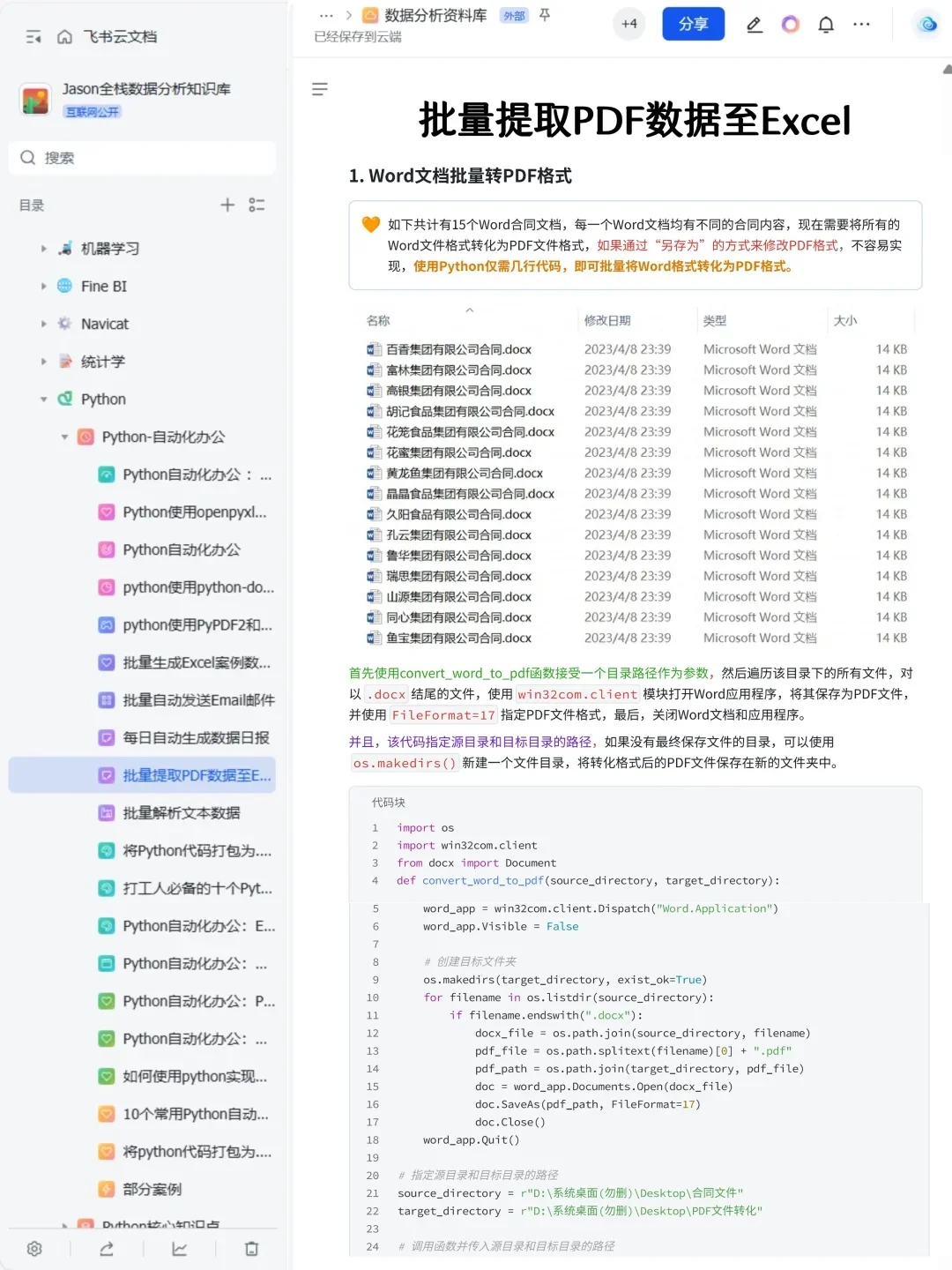Open the top-right more options menu
952x1270 pixels.
tap(861, 24)
